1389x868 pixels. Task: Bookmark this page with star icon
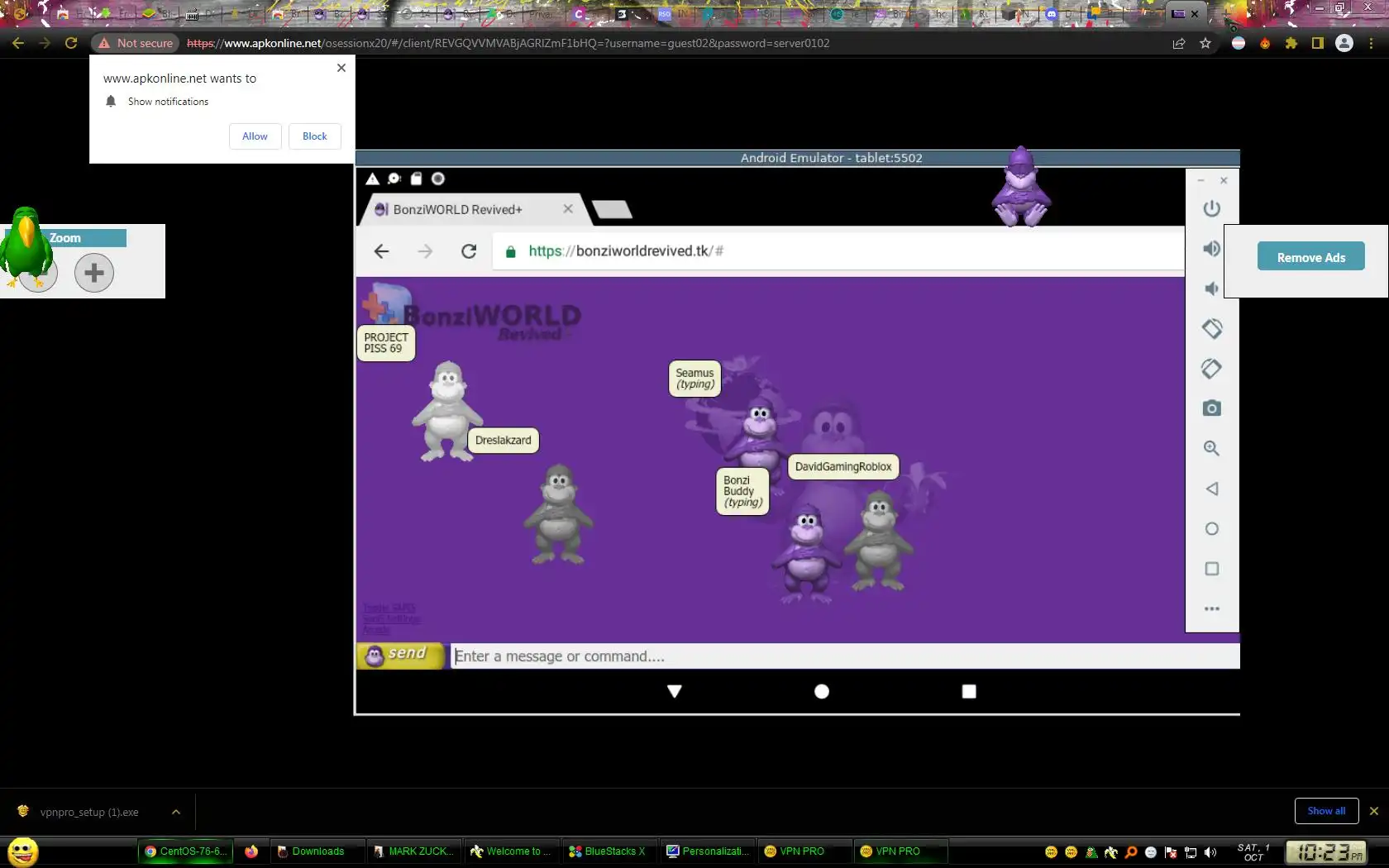(1205, 43)
